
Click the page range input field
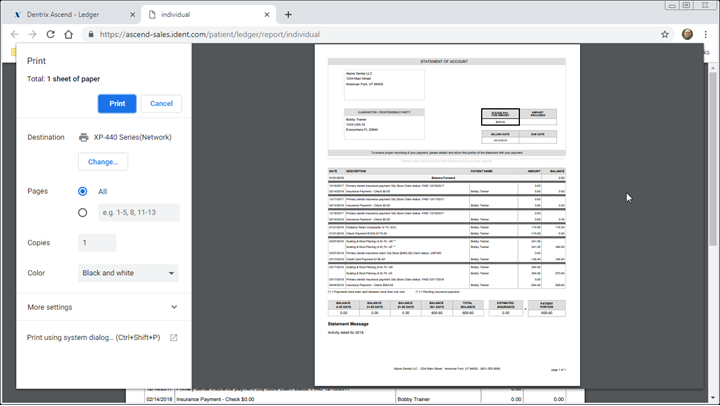[139, 212]
